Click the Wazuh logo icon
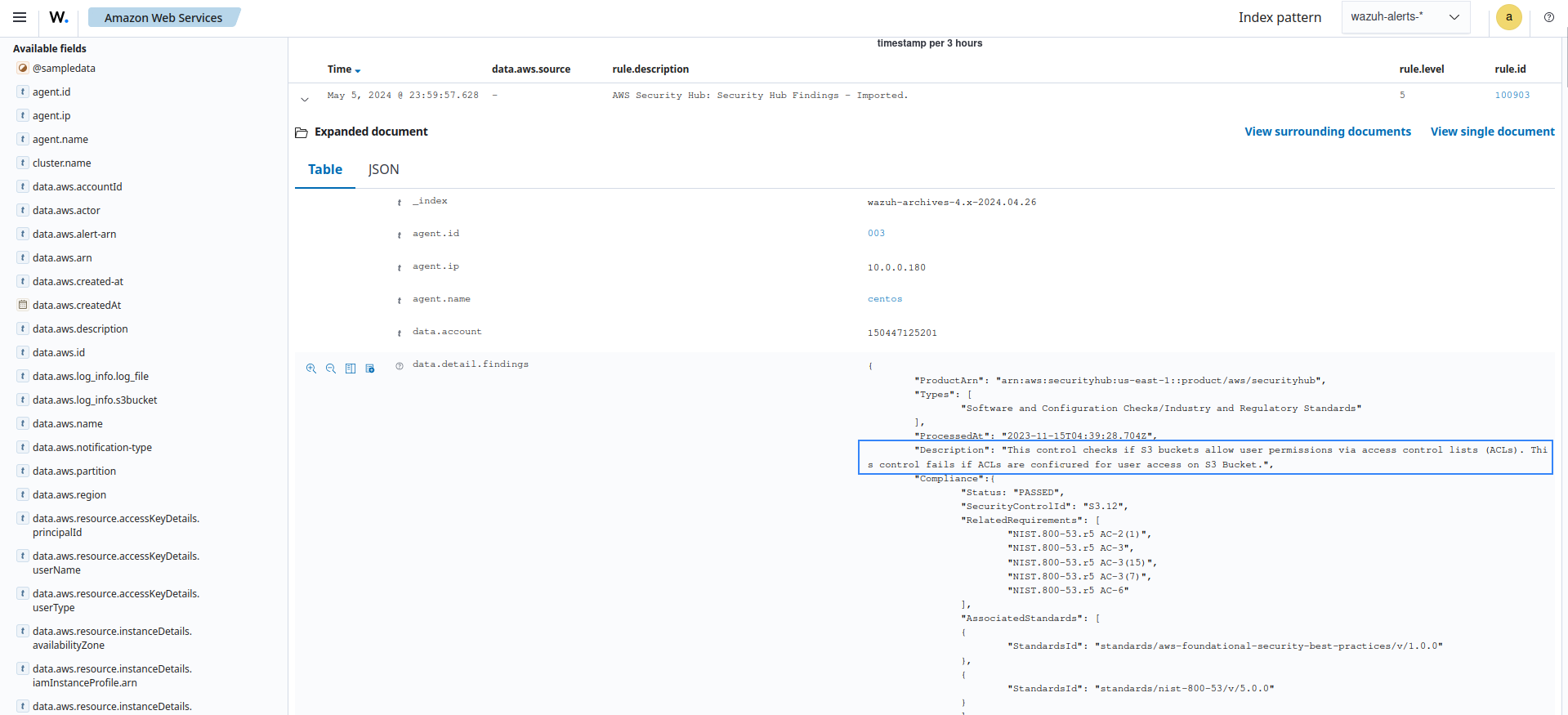 [x=59, y=17]
